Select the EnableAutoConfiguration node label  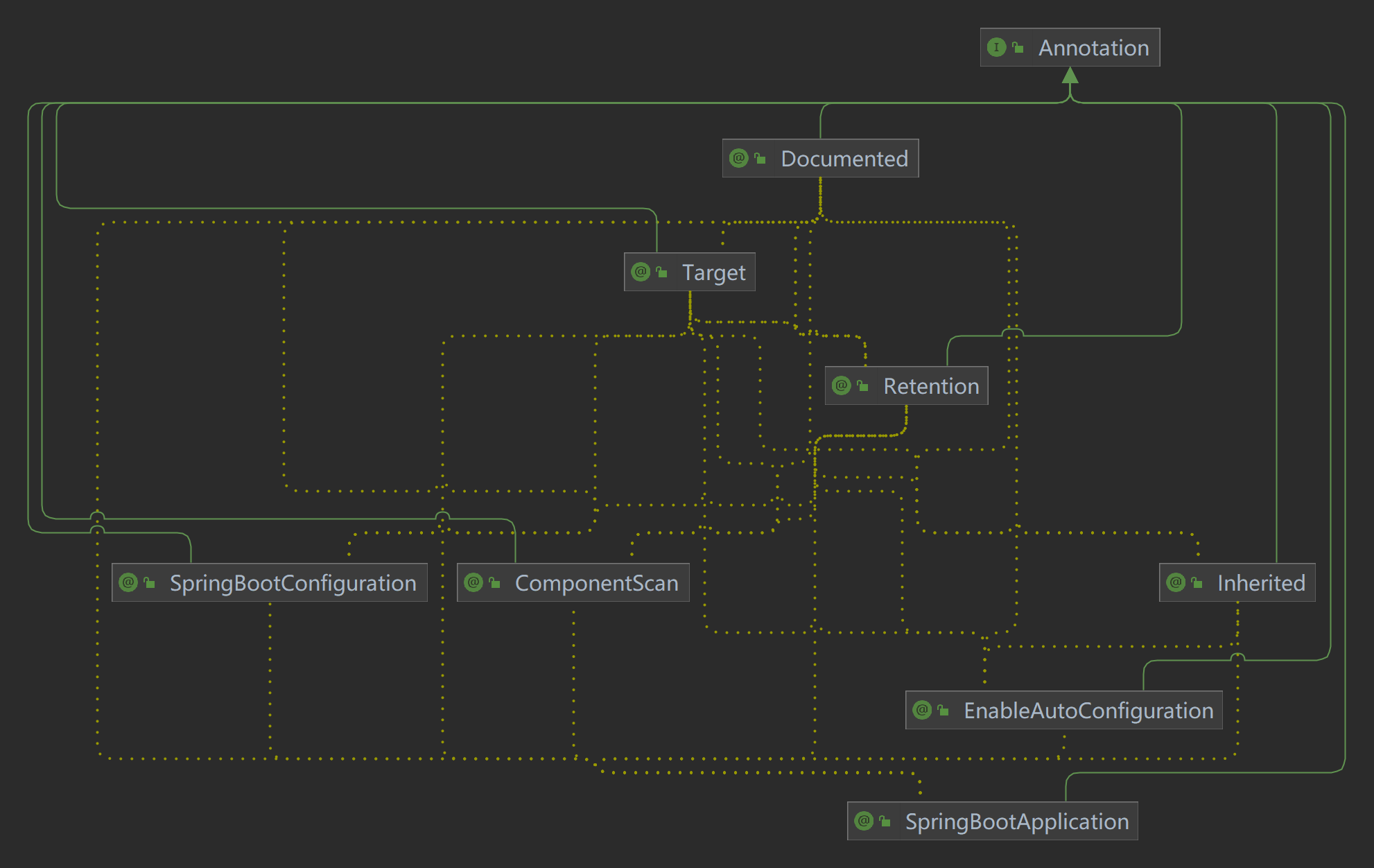pyautogui.click(x=1088, y=711)
